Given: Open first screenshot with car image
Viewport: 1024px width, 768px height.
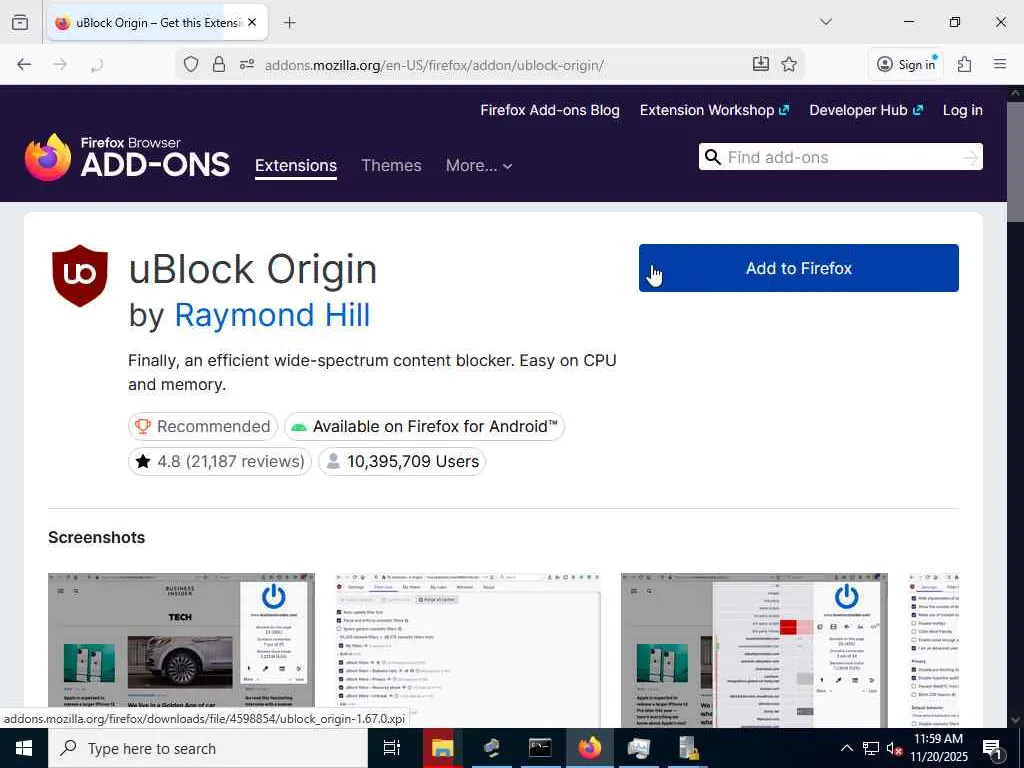Looking at the screenshot, I should coord(181,650).
